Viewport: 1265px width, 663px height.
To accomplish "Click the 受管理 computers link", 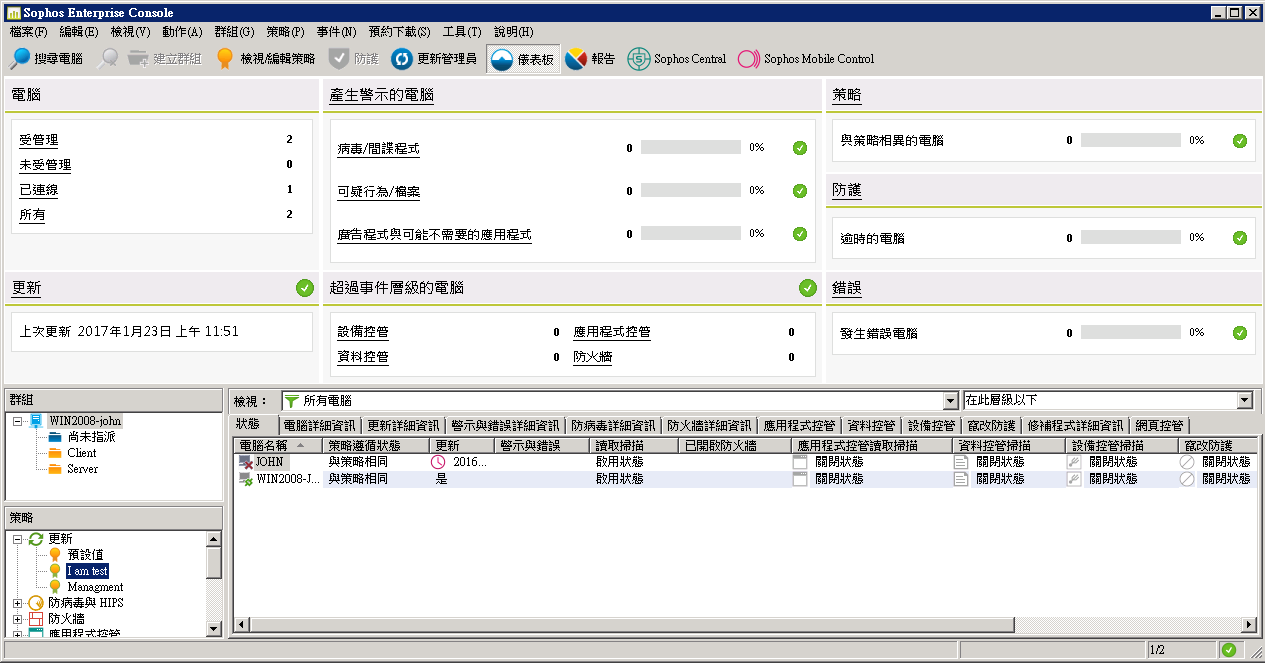I will [x=38, y=140].
